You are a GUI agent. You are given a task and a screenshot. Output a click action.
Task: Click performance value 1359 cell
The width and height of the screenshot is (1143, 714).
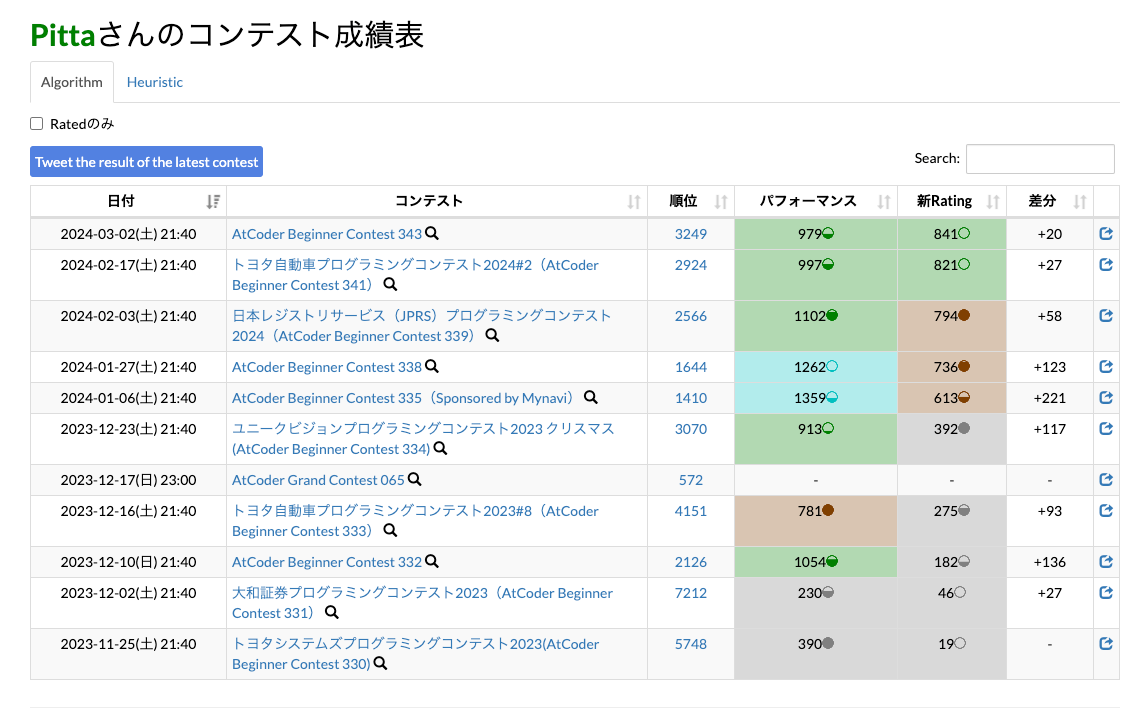point(816,398)
